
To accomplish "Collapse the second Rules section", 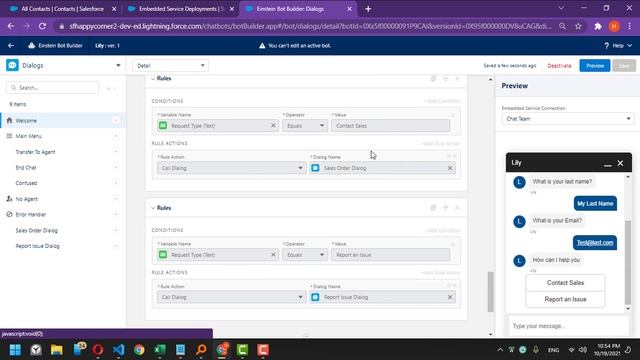I will tap(153, 208).
